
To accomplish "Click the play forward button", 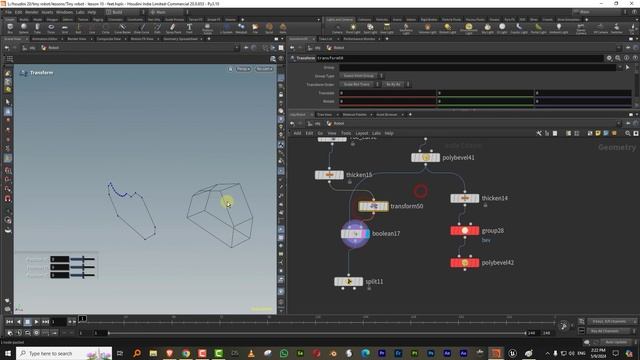I will pyautogui.click(x=36, y=322).
